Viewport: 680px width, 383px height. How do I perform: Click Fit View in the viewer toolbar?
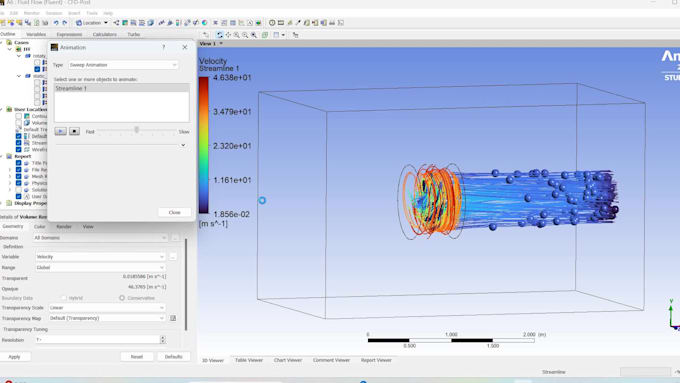click(254, 35)
